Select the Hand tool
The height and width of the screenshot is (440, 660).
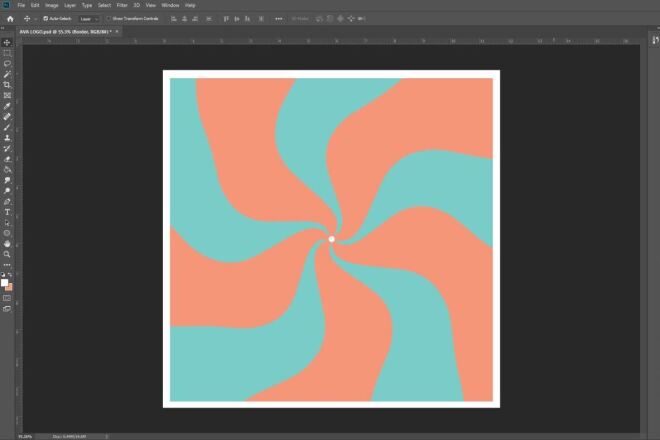tap(7, 244)
